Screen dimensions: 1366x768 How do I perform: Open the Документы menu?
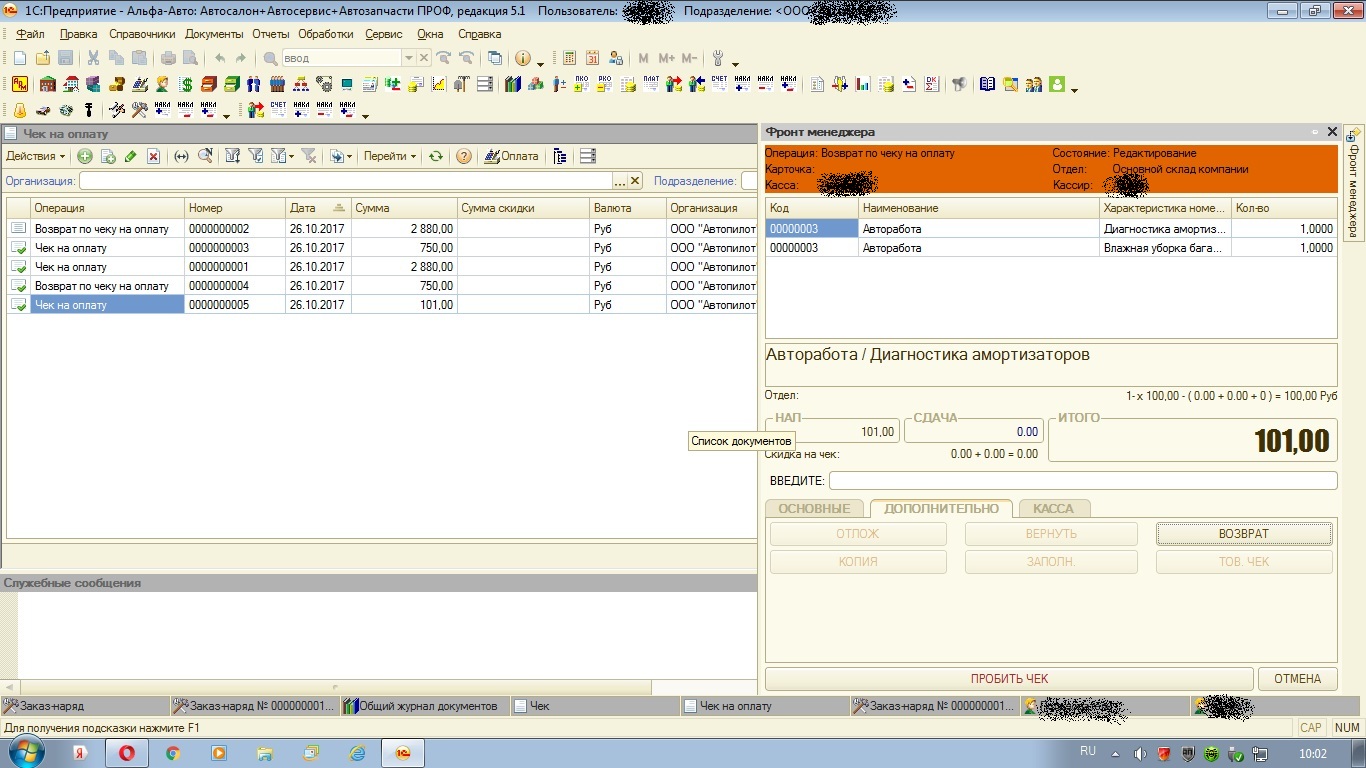pyautogui.click(x=214, y=34)
